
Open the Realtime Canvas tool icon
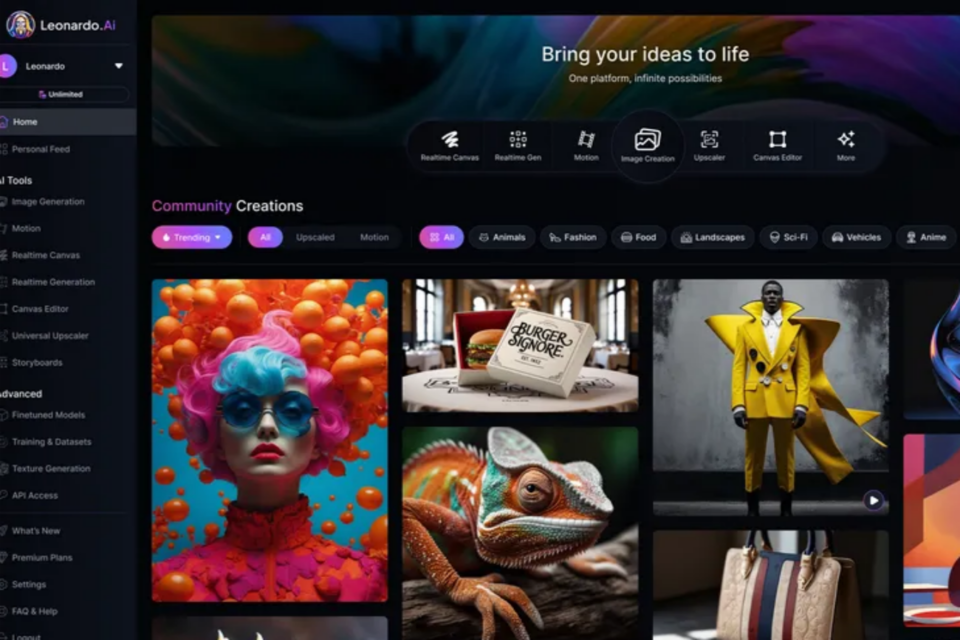click(x=449, y=140)
